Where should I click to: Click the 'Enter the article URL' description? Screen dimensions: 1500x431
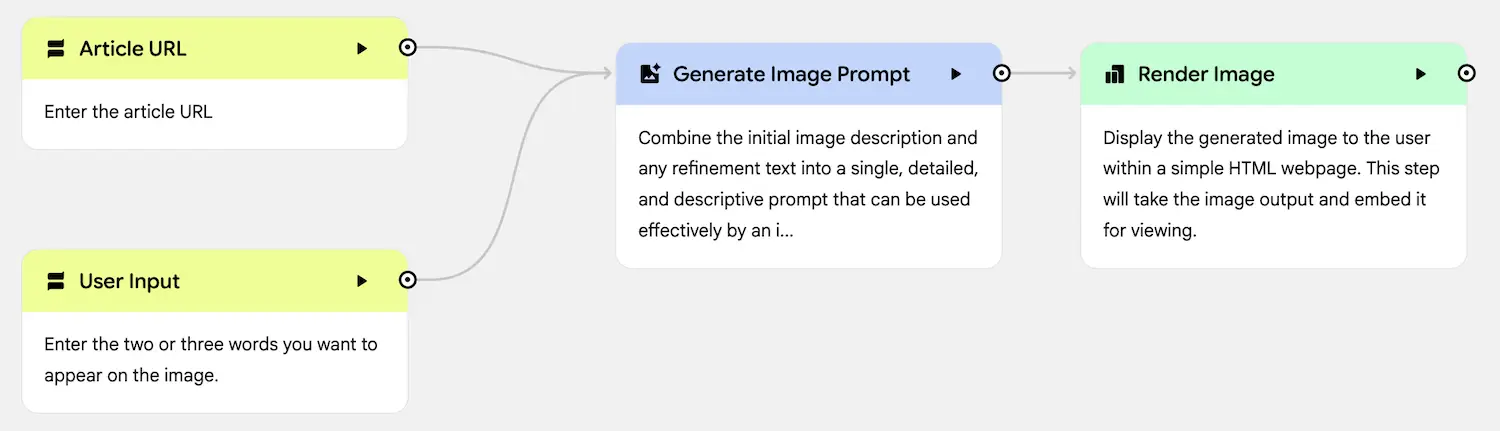tap(128, 112)
